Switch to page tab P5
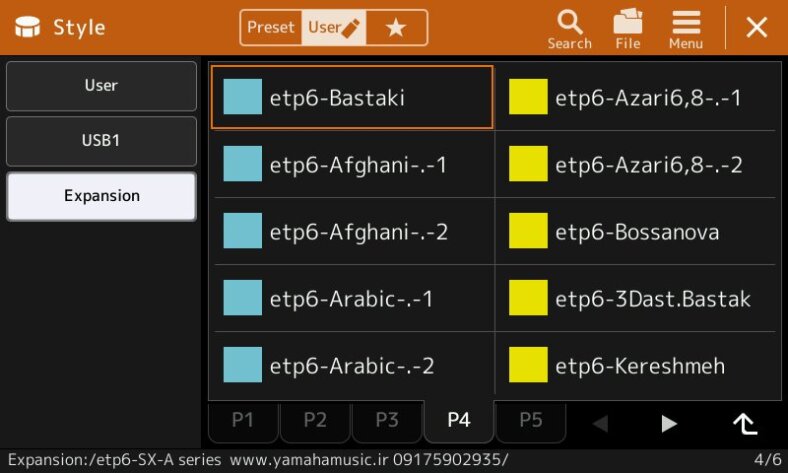788x473 pixels. [x=531, y=421]
